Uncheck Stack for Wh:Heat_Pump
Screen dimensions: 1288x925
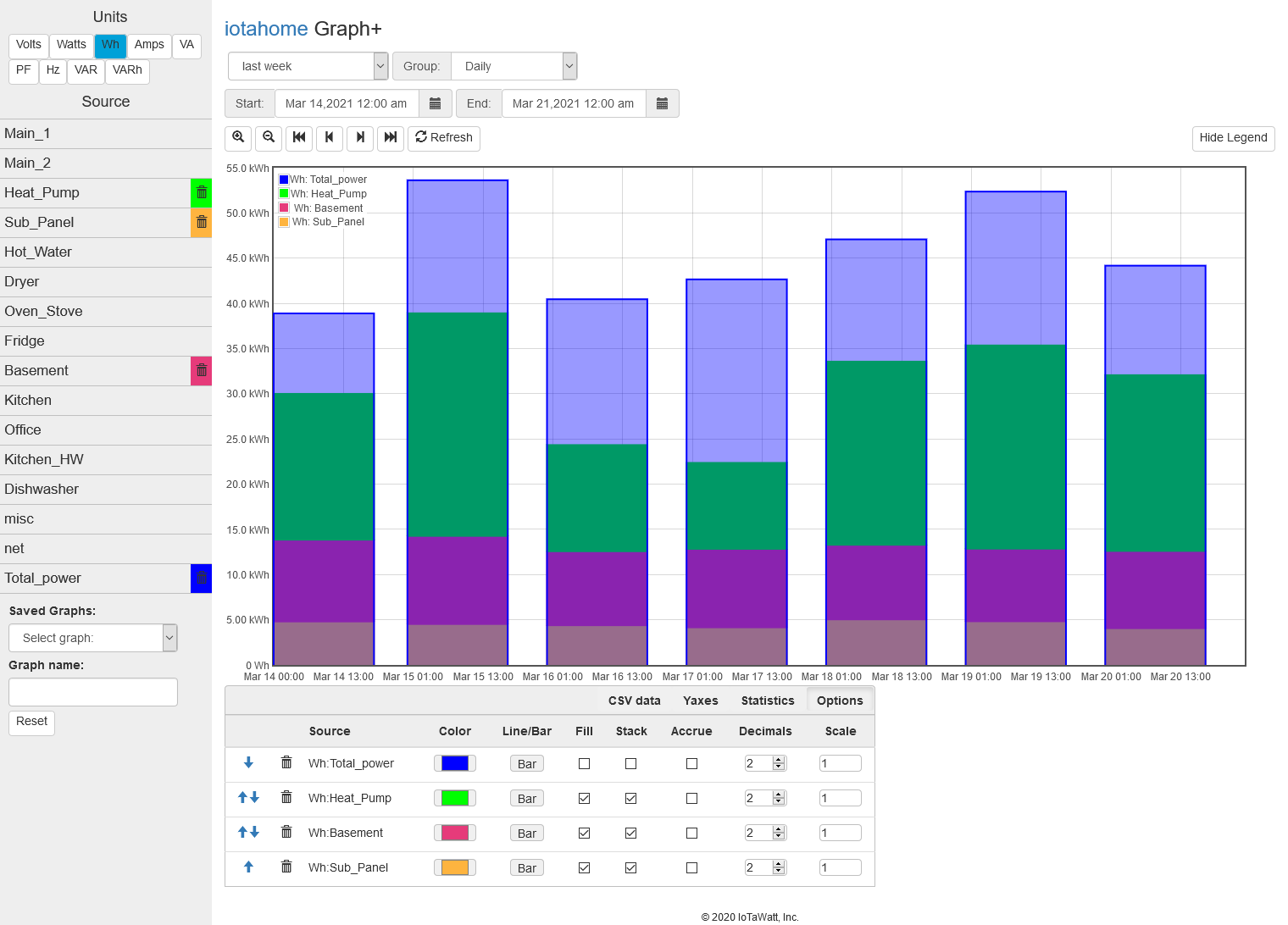click(x=630, y=798)
